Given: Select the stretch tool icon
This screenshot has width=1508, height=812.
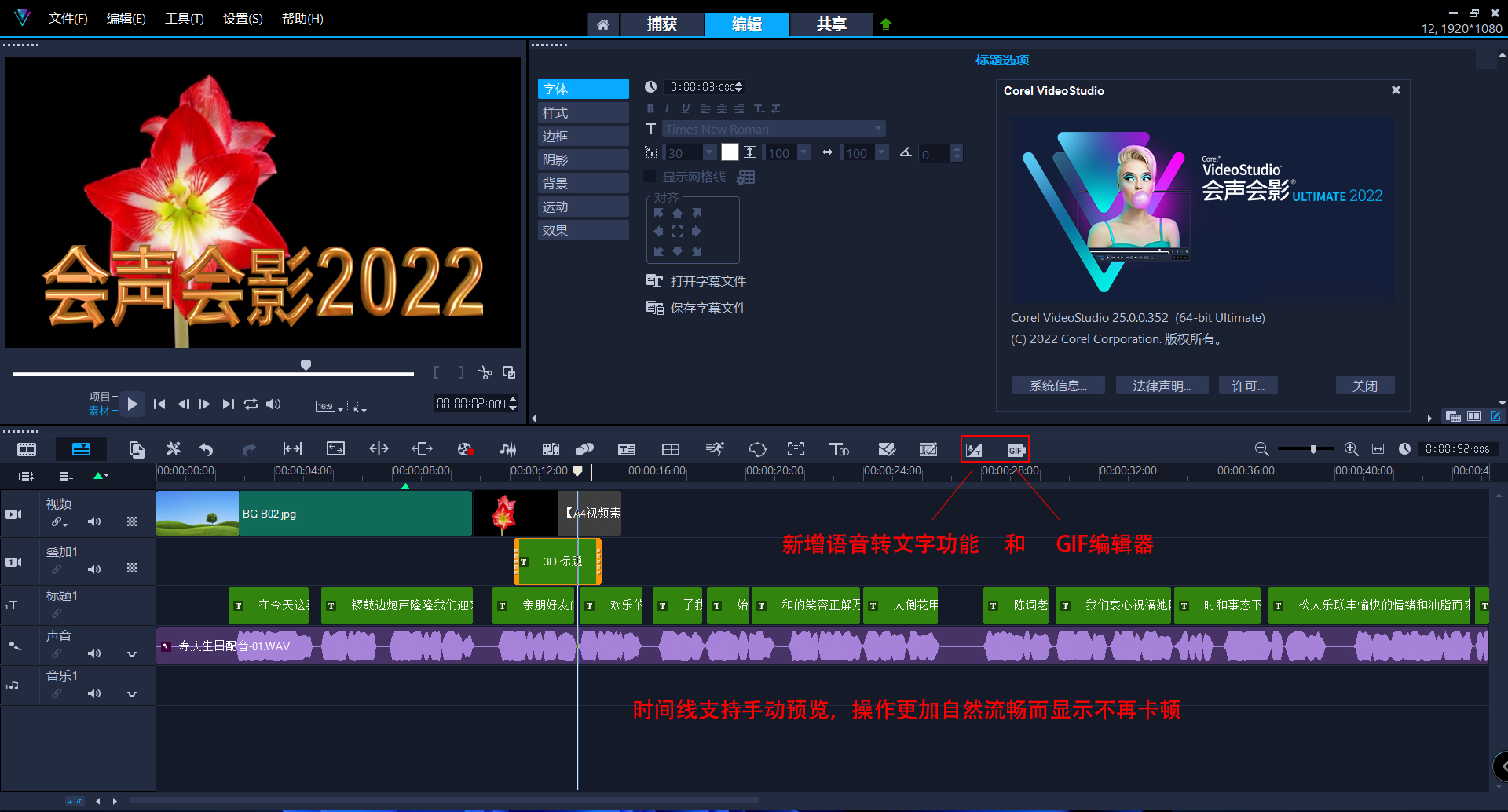Looking at the screenshot, I should [335, 448].
